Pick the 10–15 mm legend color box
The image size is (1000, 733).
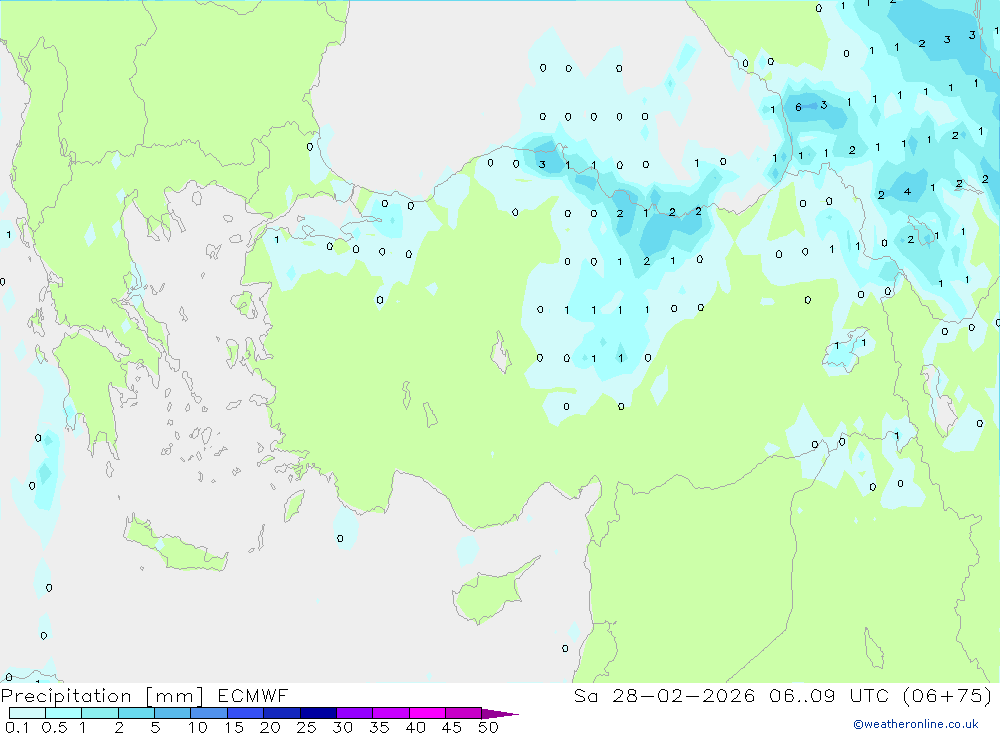pyautogui.click(x=209, y=713)
